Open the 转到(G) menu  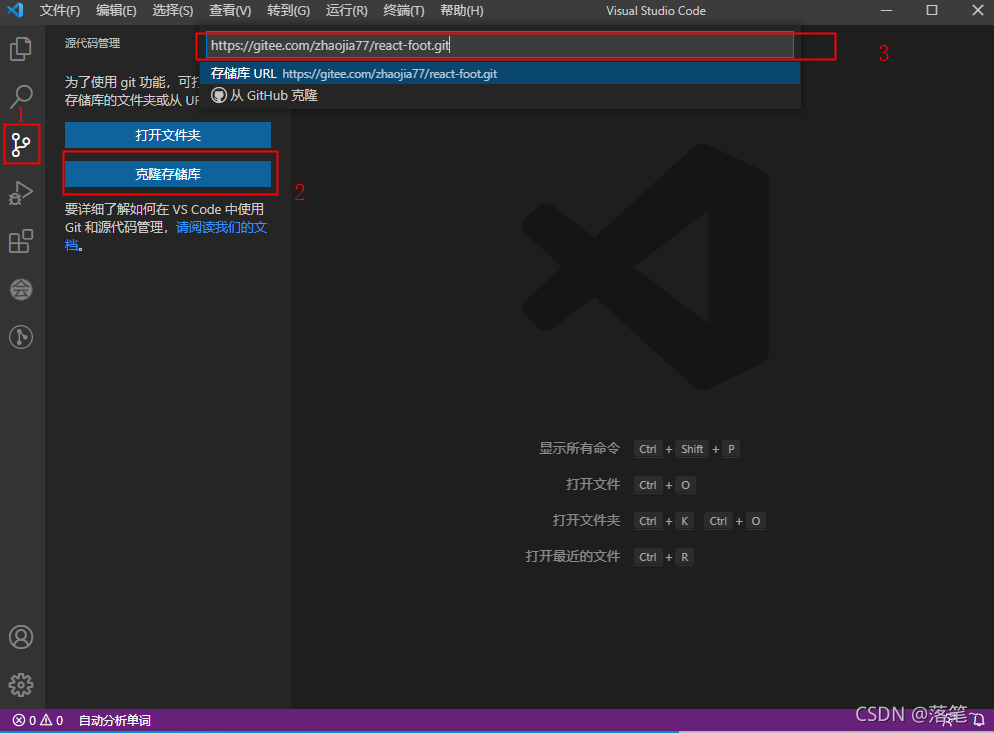(x=288, y=11)
